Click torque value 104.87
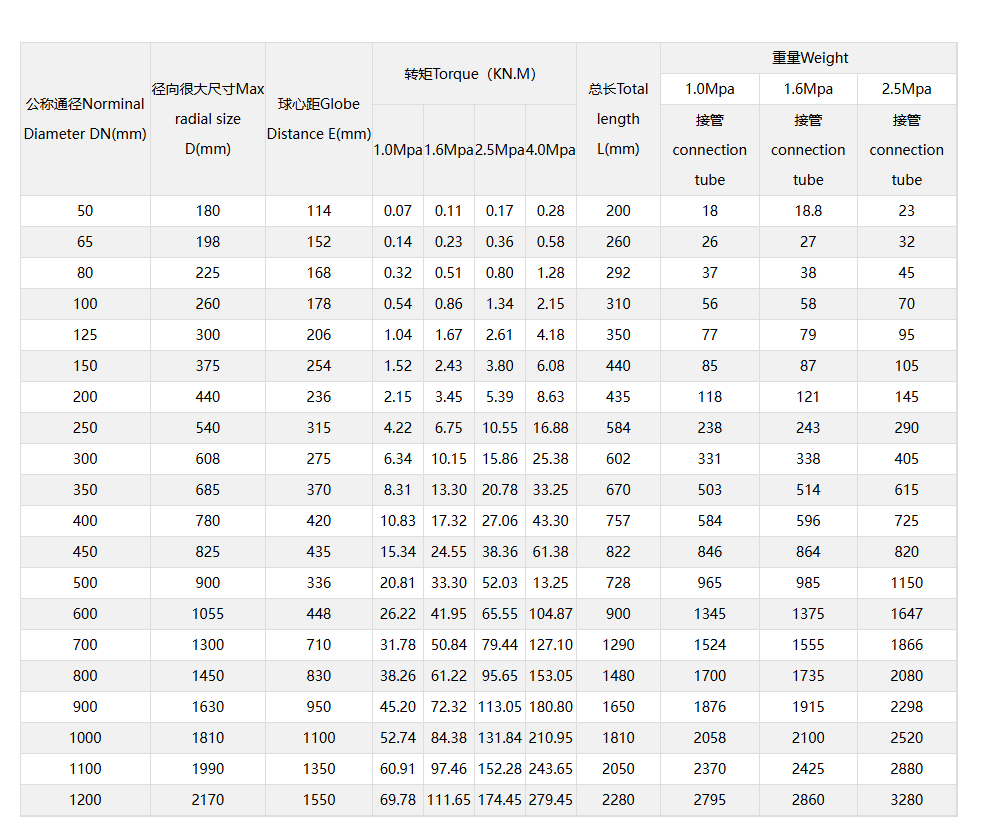 coord(551,613)
